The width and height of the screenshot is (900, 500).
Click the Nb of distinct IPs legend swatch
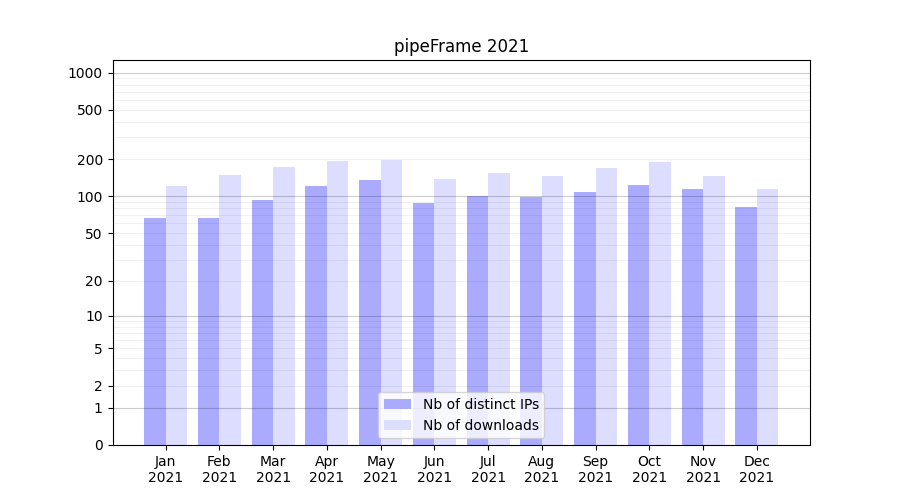398,404
